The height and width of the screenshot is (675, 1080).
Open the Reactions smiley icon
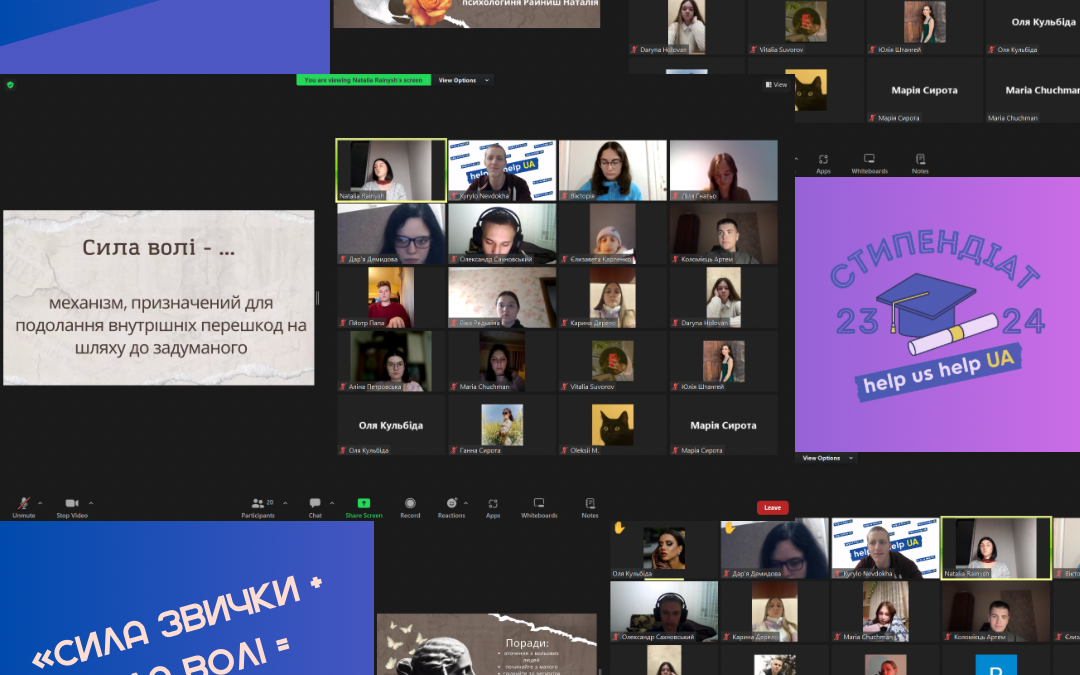pyautogui.click(x=451, y=503)
